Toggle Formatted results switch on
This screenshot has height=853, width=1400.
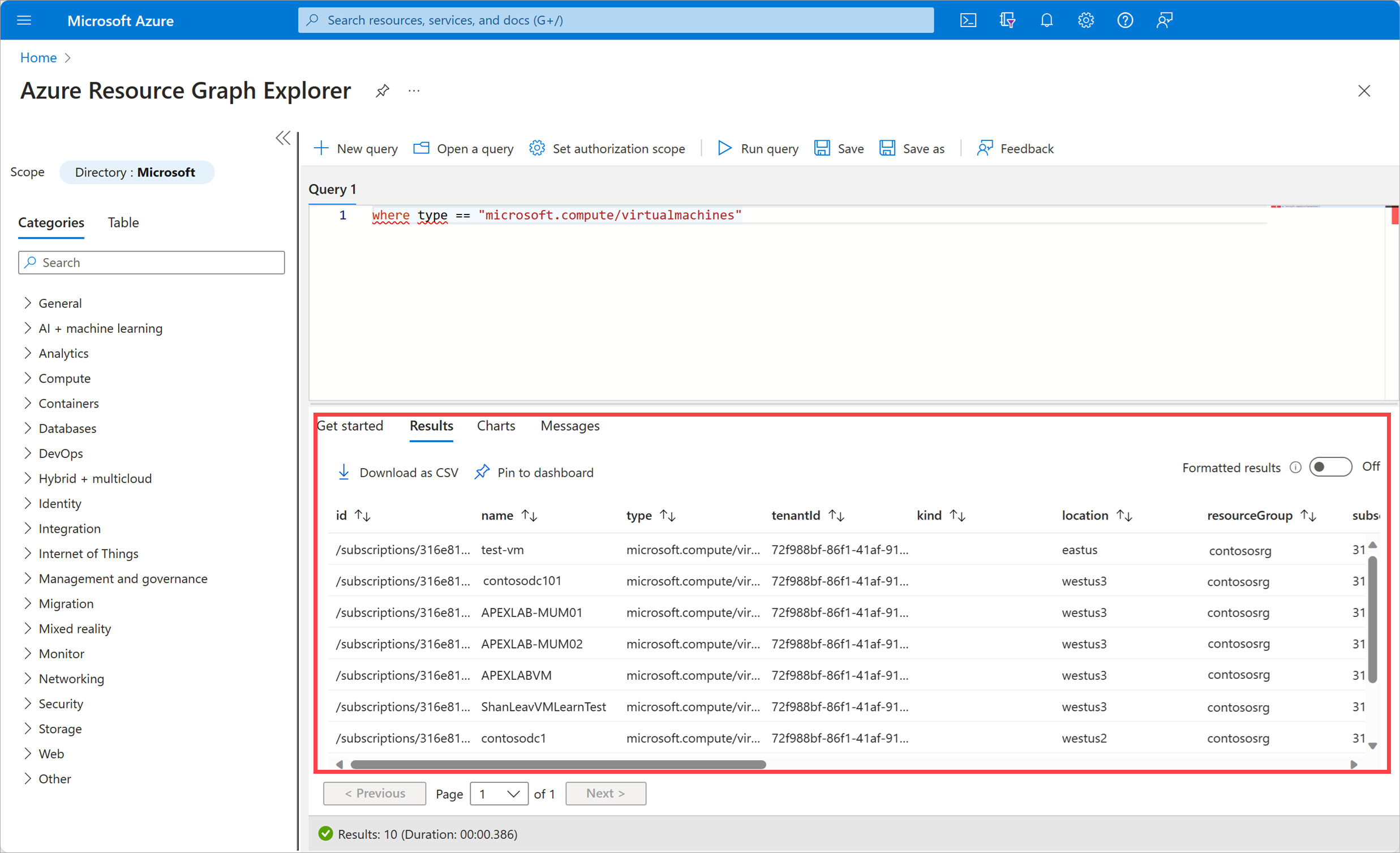1330,467
